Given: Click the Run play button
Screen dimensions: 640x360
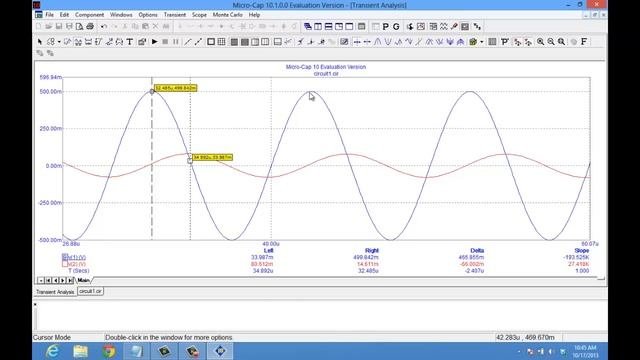Looking at the screenshot, I should click(154, 42).
